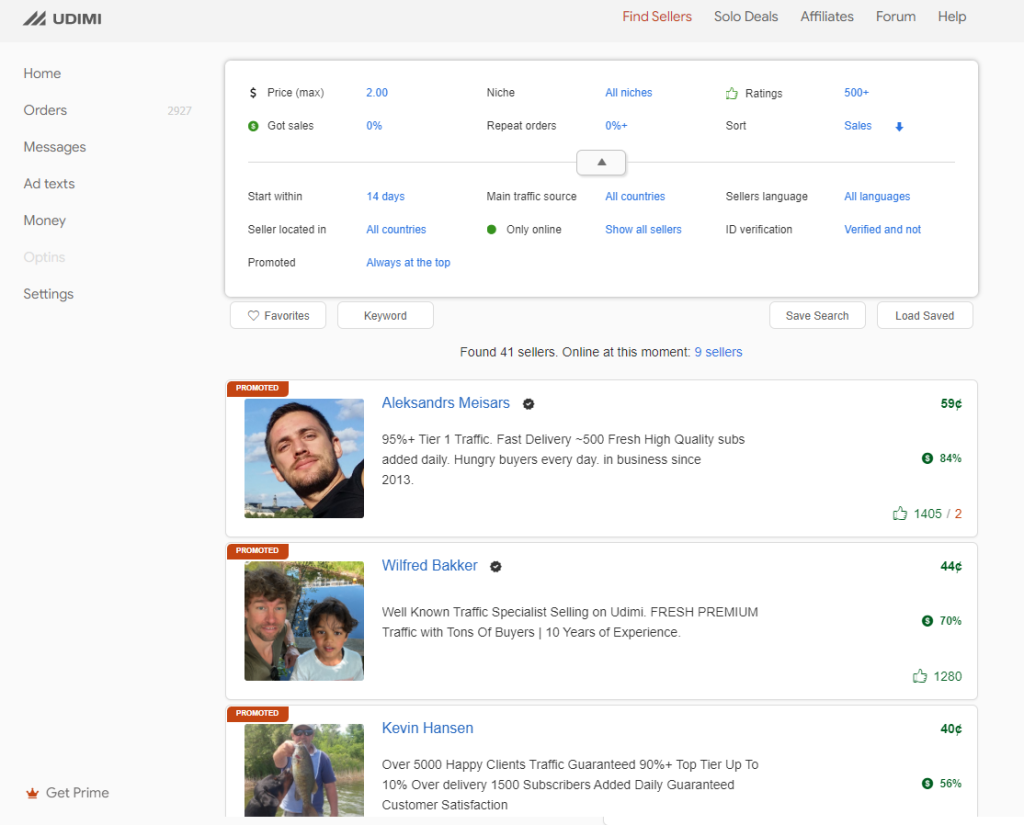
Task: Edit the Price max 2.00 value
Action: click(x=377, y=93)
